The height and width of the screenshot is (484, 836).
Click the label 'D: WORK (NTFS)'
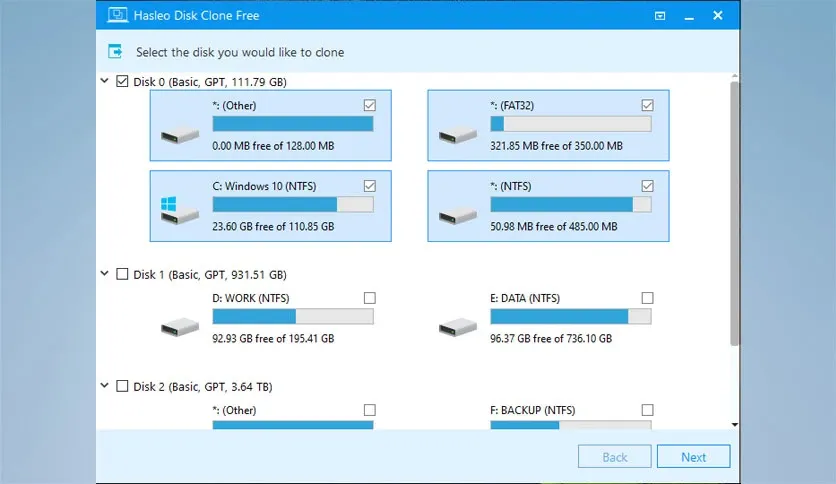pos(251,298)
